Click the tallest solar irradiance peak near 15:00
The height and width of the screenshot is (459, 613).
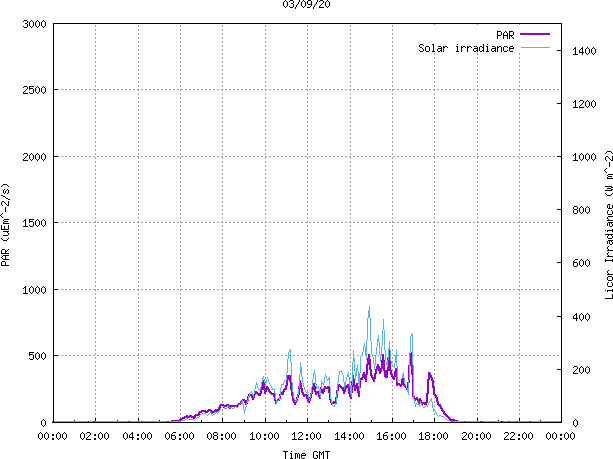point(369,308)
